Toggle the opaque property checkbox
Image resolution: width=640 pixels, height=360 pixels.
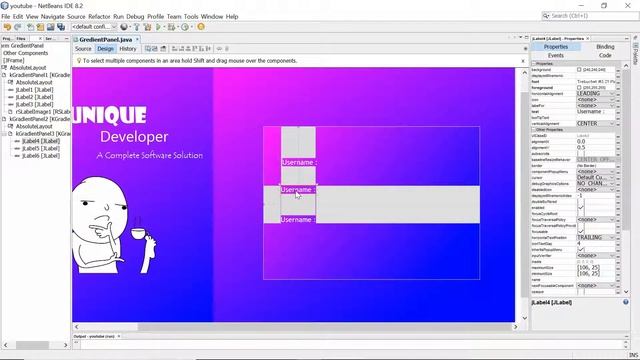[580, 291]
